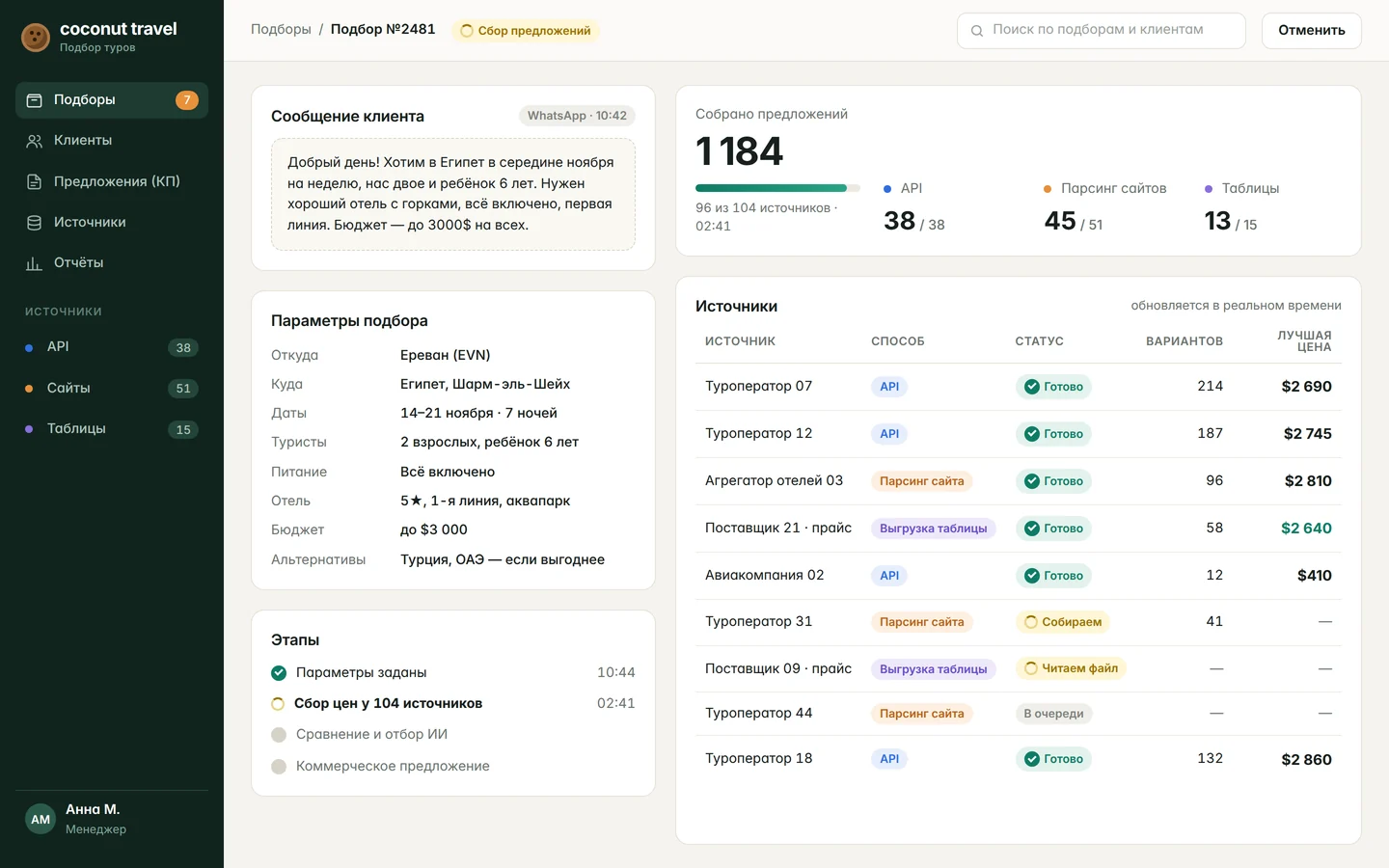Click the Клиенты people icon
The image size is (1389, 868).
click(x=34, y=141)
